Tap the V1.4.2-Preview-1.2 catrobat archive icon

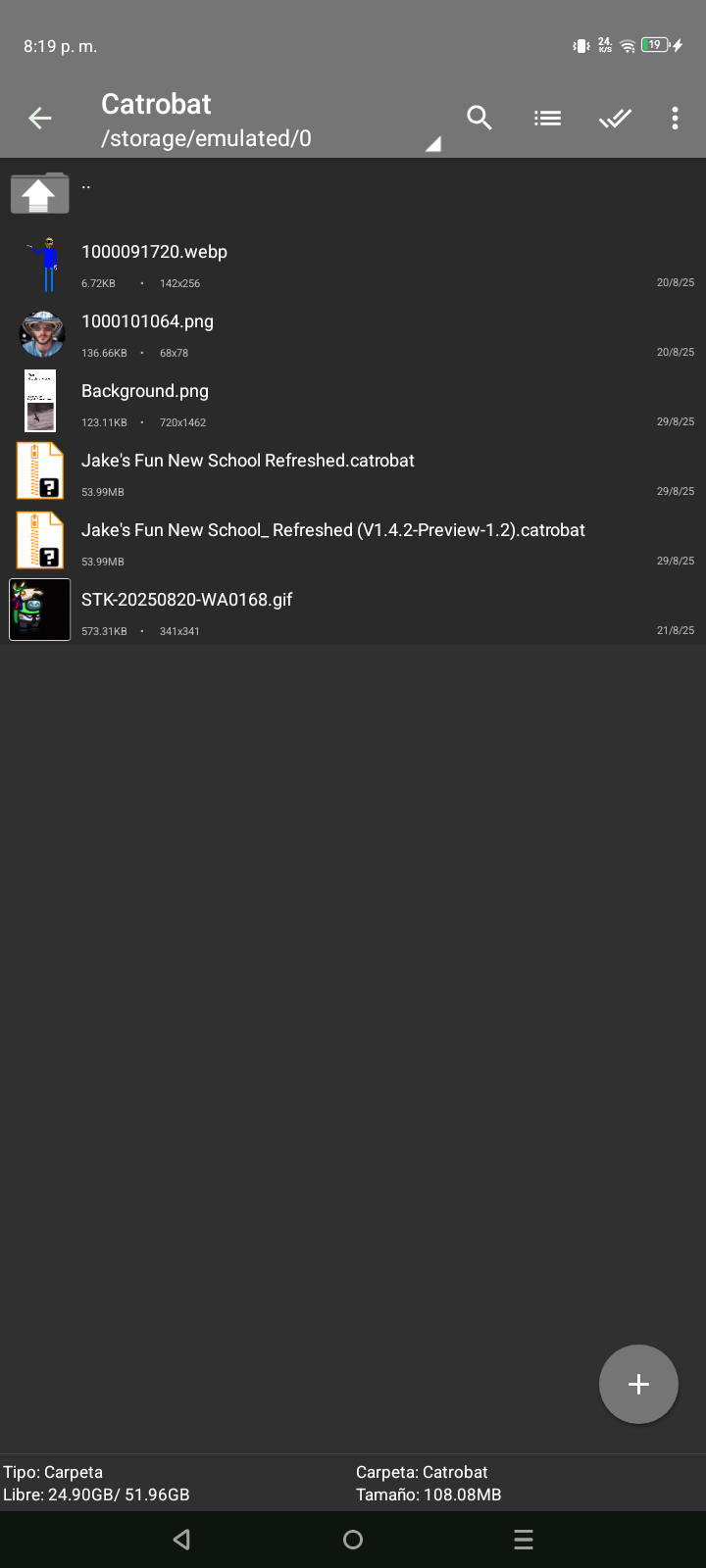coord(40,540)
